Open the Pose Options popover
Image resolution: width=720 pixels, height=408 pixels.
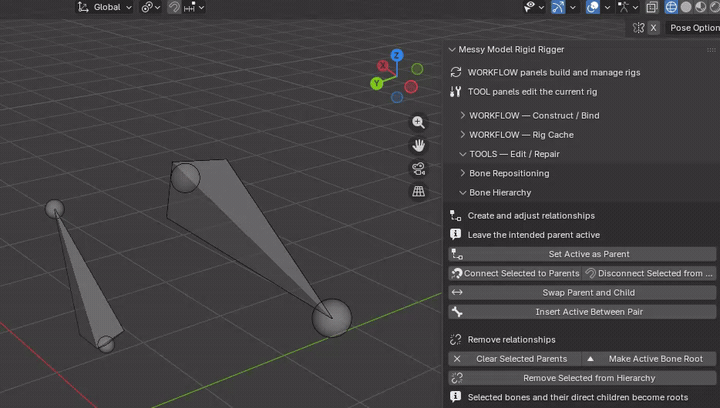point(693,28)
